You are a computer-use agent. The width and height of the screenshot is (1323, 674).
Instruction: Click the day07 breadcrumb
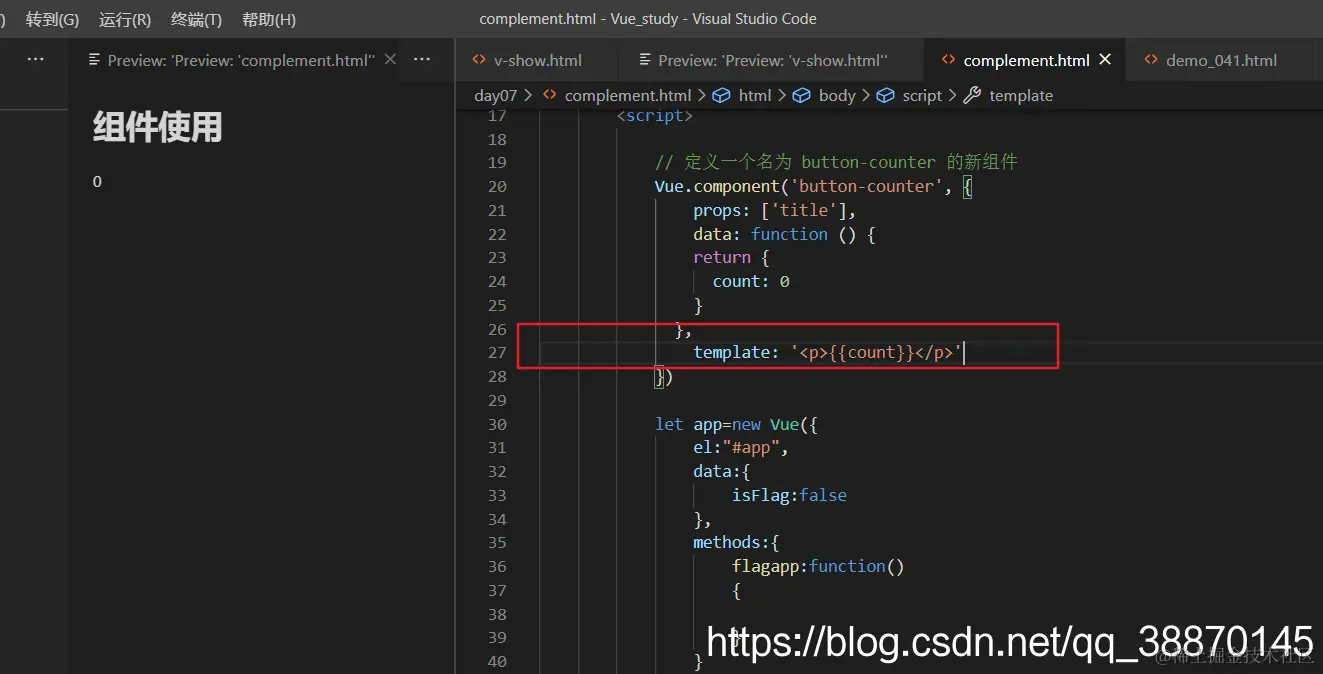point(496,95)
